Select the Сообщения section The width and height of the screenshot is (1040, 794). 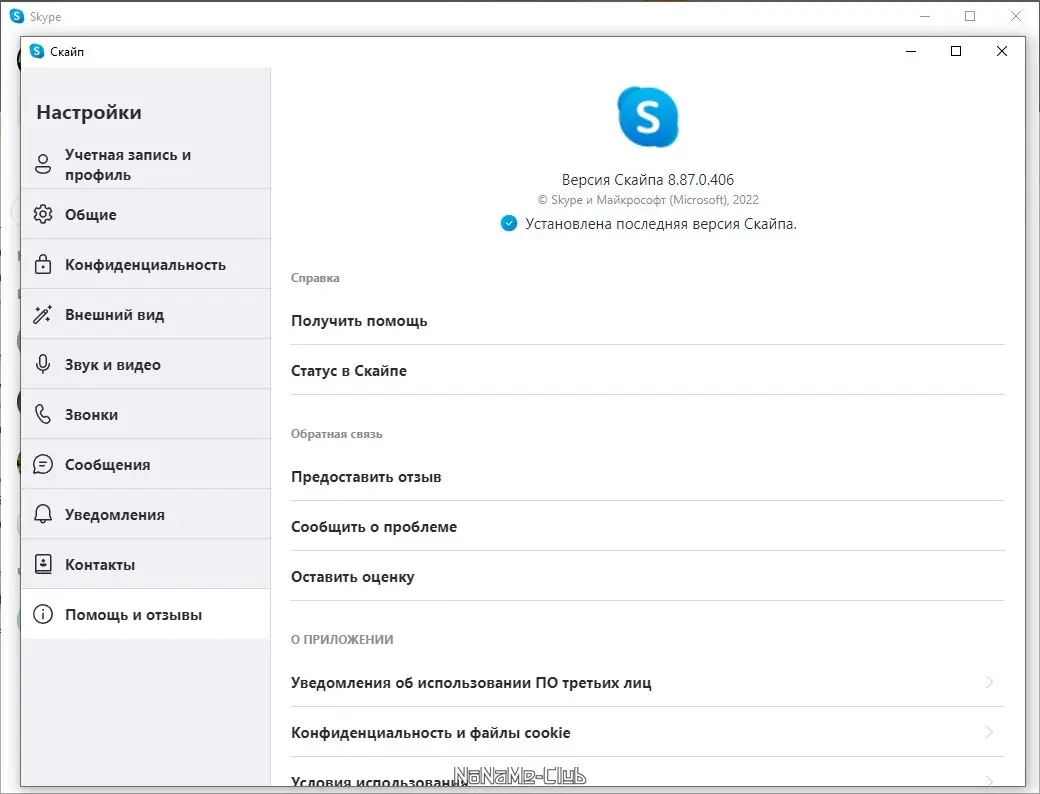[x=146, y=464]
